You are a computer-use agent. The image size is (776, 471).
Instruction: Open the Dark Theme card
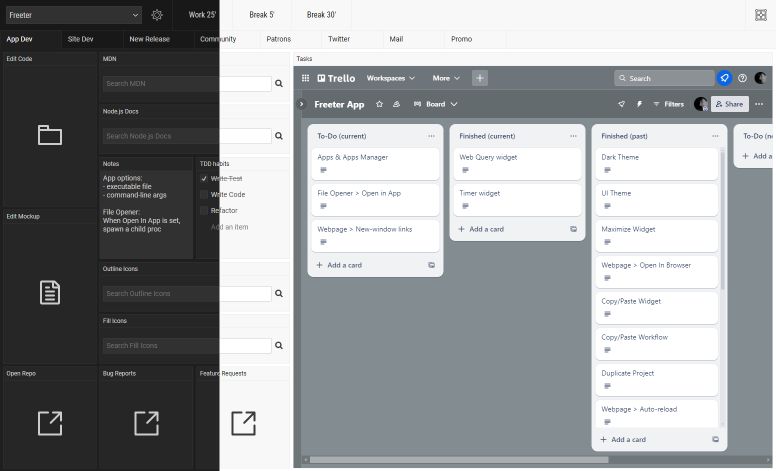(657, 164)
